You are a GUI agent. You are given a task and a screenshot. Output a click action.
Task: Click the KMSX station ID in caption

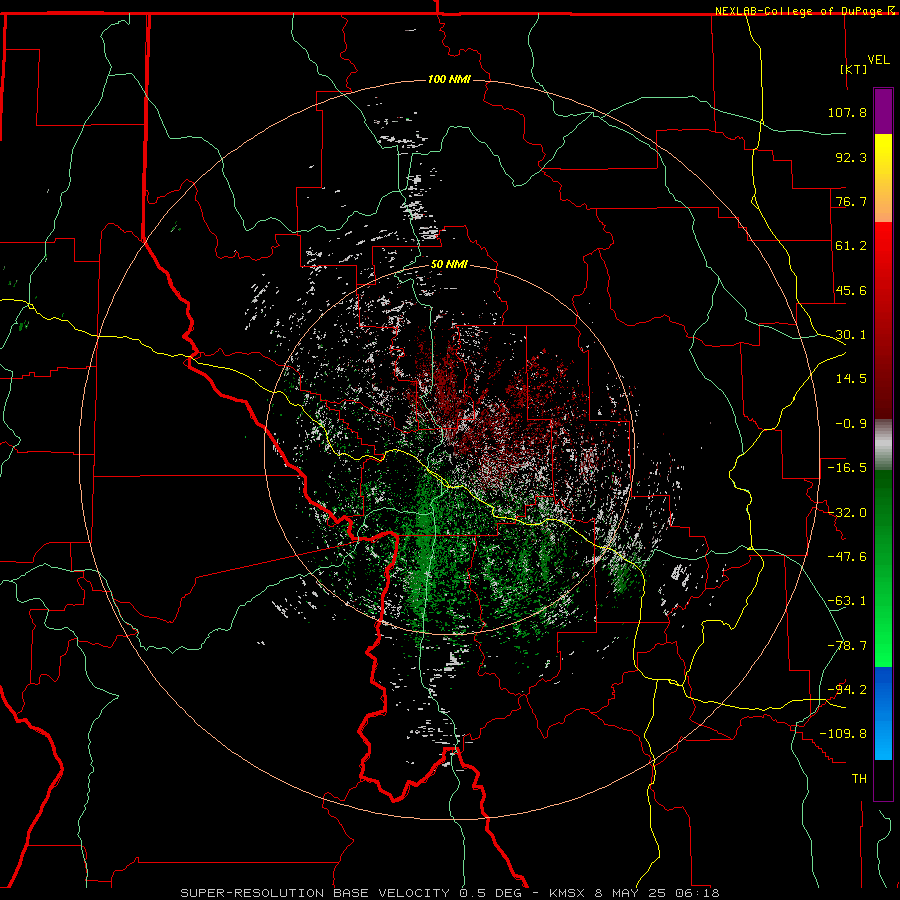coord(568,893)
